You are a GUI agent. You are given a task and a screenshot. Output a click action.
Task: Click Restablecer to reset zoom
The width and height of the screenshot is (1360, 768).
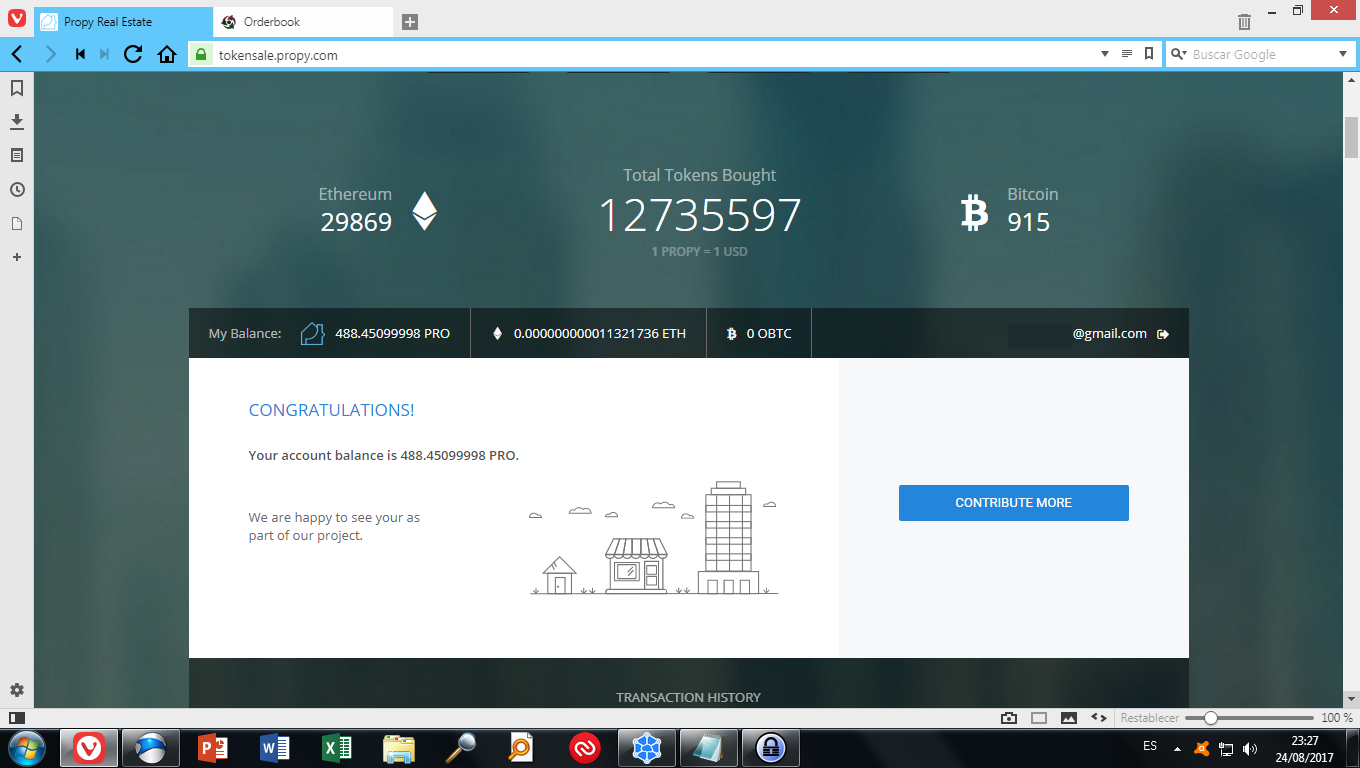click(x=1149, y=718)
